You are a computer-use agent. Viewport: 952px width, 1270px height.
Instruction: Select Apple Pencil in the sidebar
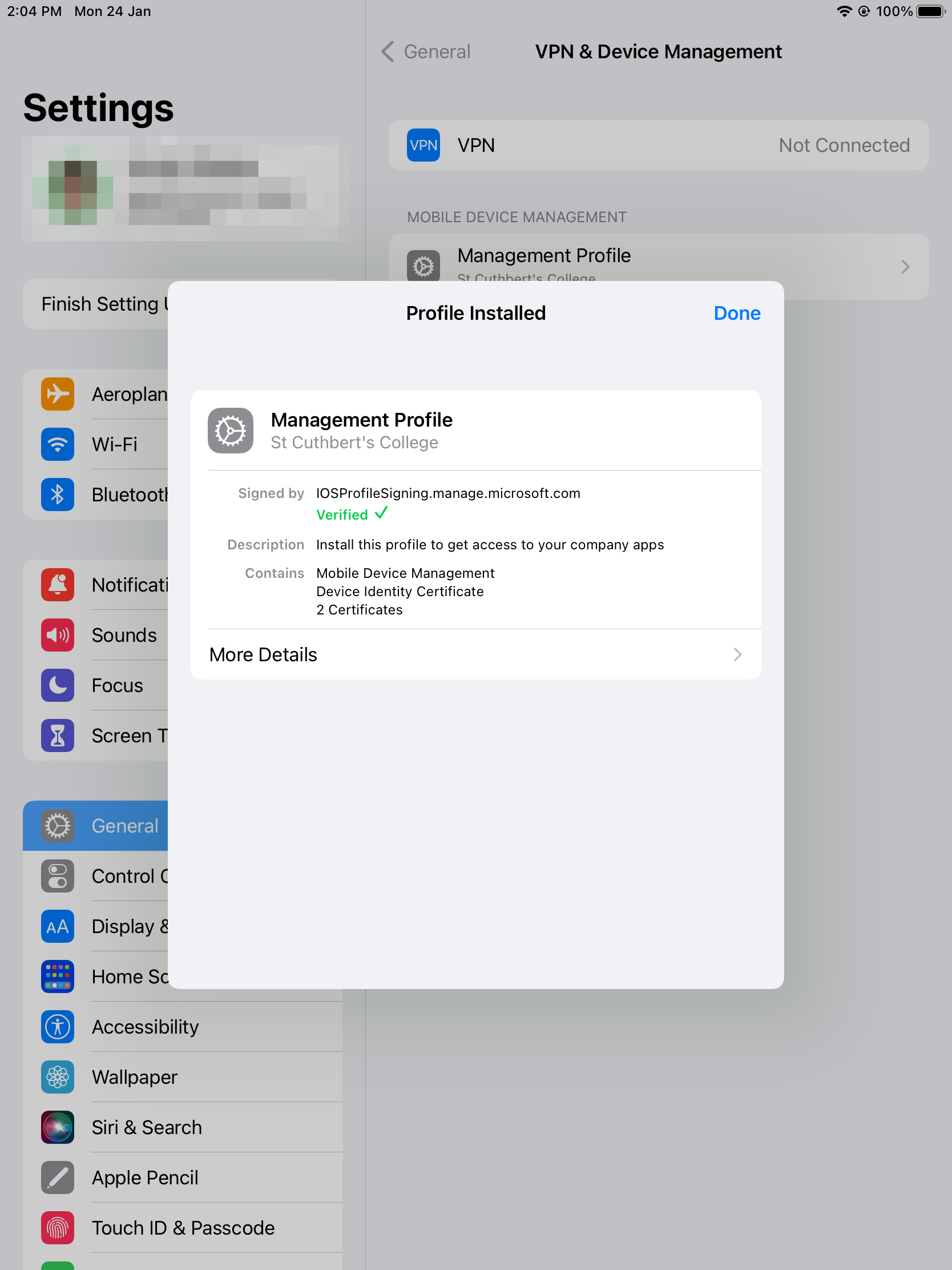pyautogui.click(x=183, y=1177)
